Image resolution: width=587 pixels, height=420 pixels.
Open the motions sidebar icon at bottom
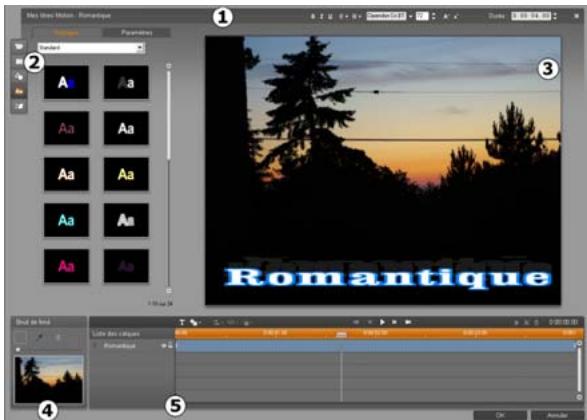coord(19,106)
